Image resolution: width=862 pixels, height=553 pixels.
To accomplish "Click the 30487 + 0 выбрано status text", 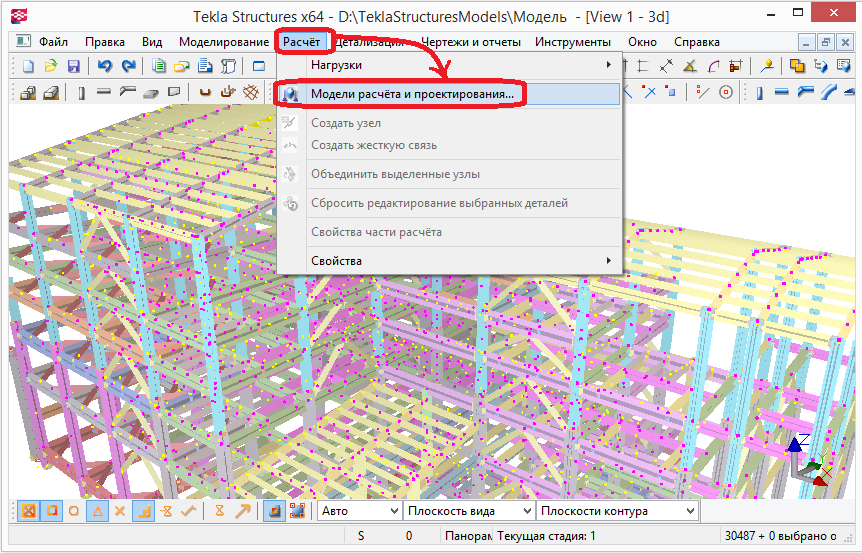I will tap(781, 536).
